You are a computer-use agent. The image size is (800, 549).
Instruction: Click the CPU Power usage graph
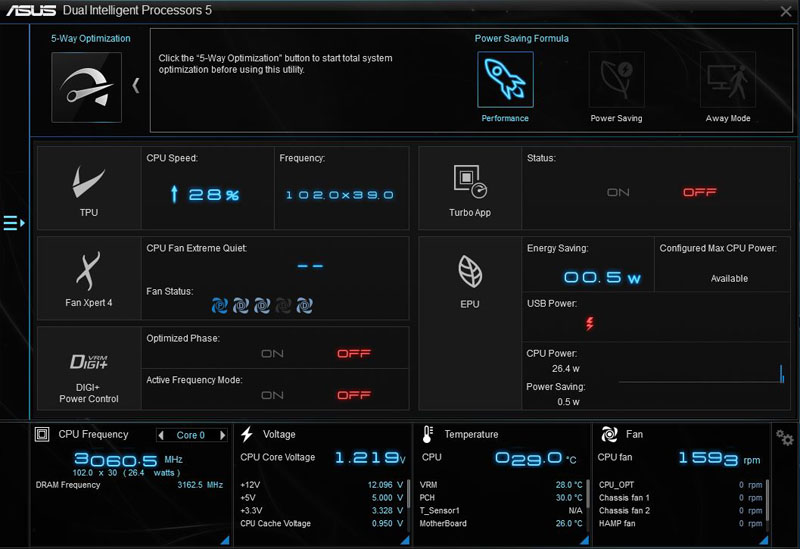(x=700, y=370)
